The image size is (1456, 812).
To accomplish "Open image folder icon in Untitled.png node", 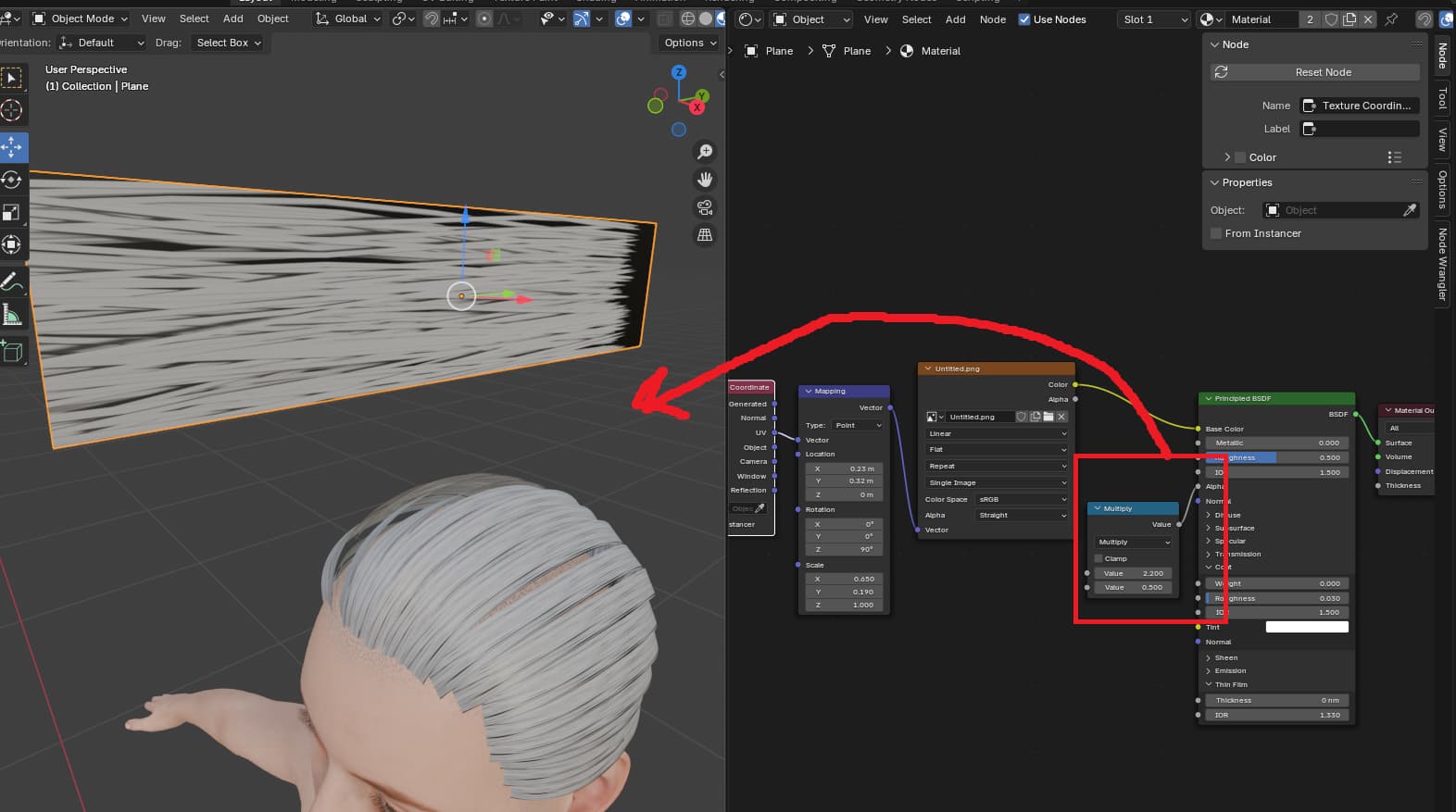I will click(x=1048, y=417).
